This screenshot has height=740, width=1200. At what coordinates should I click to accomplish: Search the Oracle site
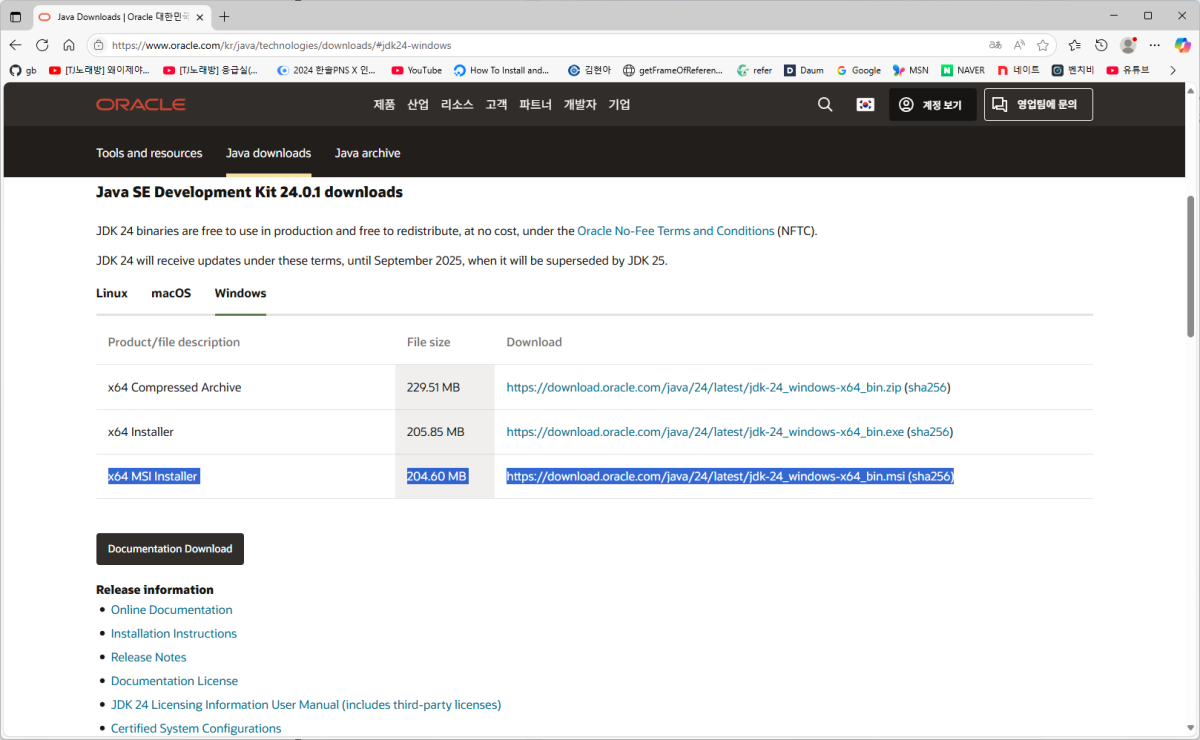825,105
